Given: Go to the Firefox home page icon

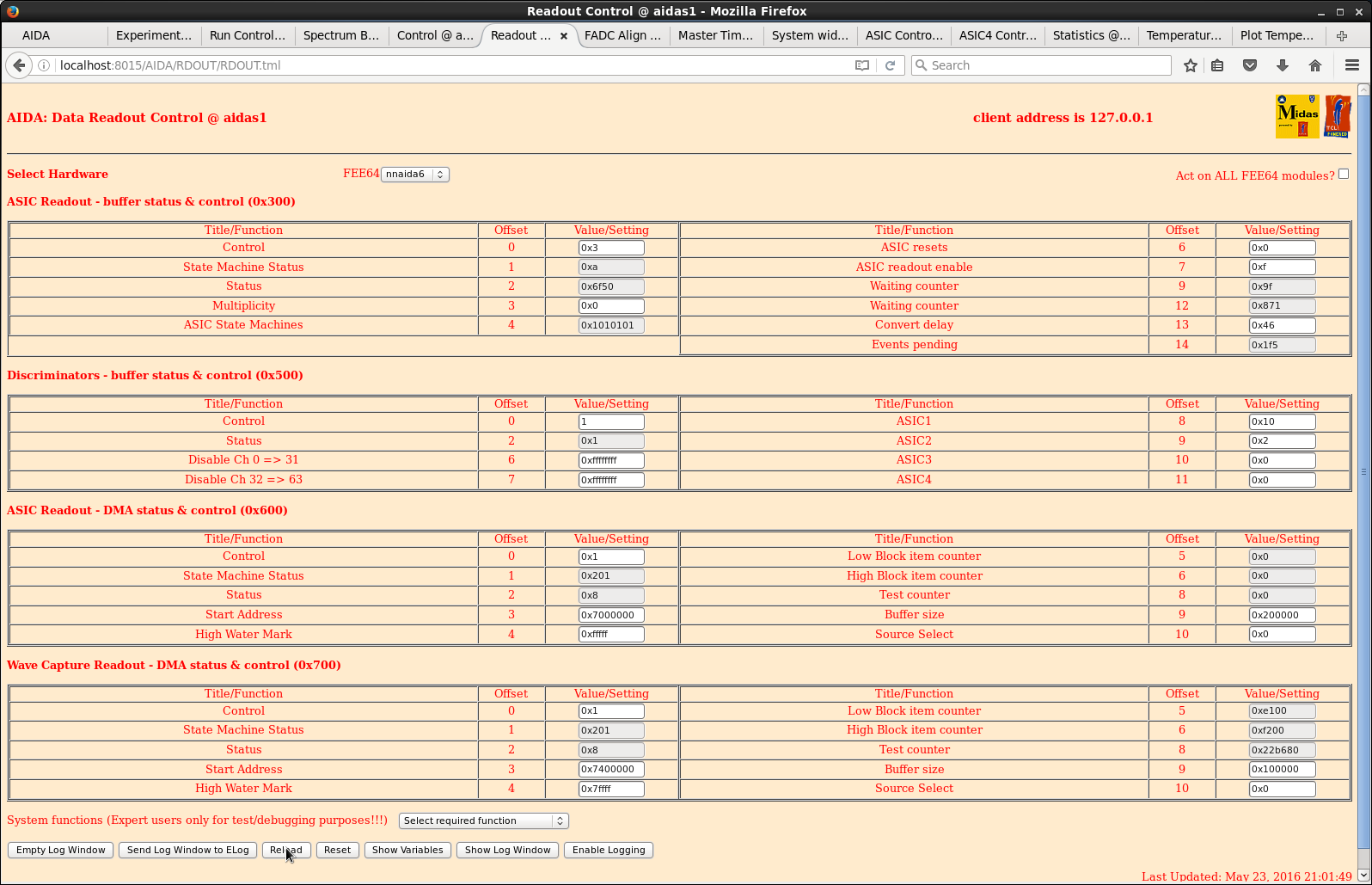Looking at the screenshot, I should (1314, 65).
